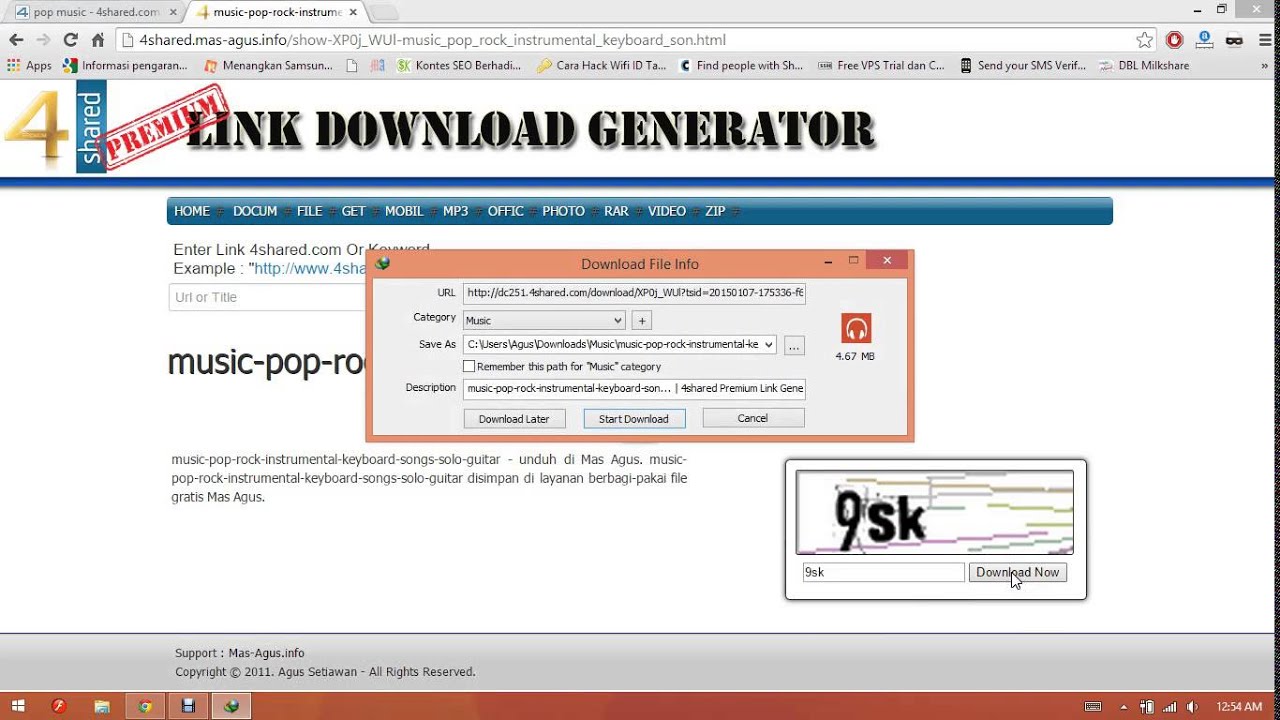Click the URL field in the download dialog
This screenshot has width=1280, height=720.
point(635,293)
